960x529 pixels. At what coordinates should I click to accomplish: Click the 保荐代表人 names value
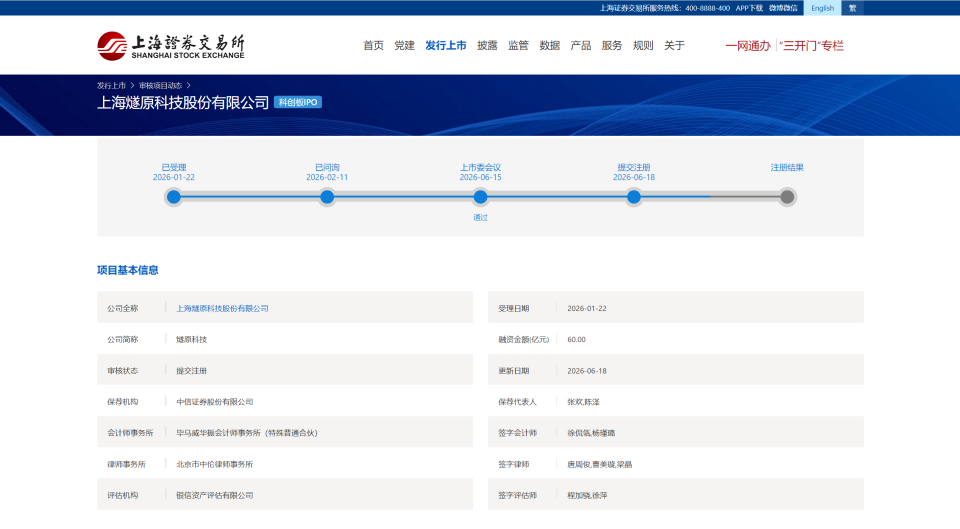583,402
